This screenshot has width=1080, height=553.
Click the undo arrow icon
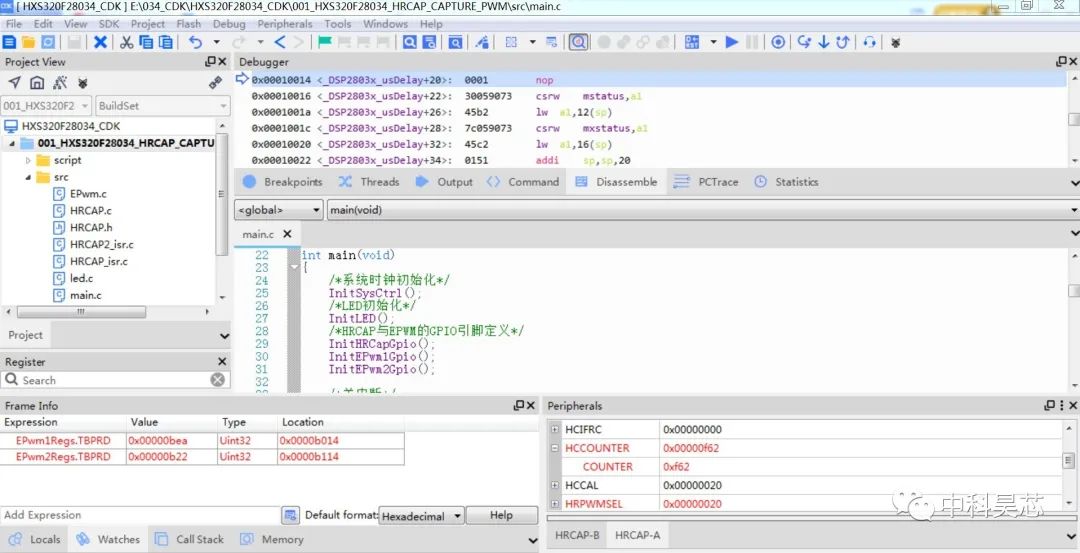195,42
